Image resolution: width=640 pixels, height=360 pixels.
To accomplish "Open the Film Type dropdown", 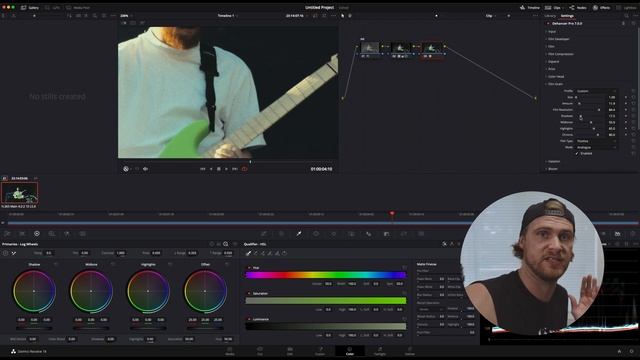I will click(x=596, y=141).
